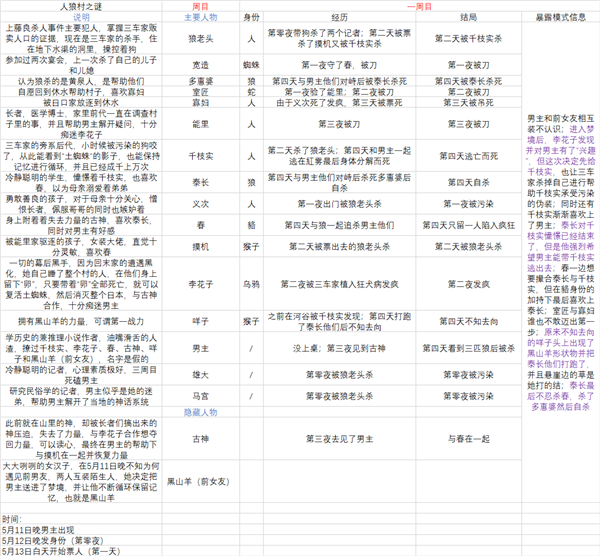
Task: Select the 千枝实 character cell
Action: 201,156
